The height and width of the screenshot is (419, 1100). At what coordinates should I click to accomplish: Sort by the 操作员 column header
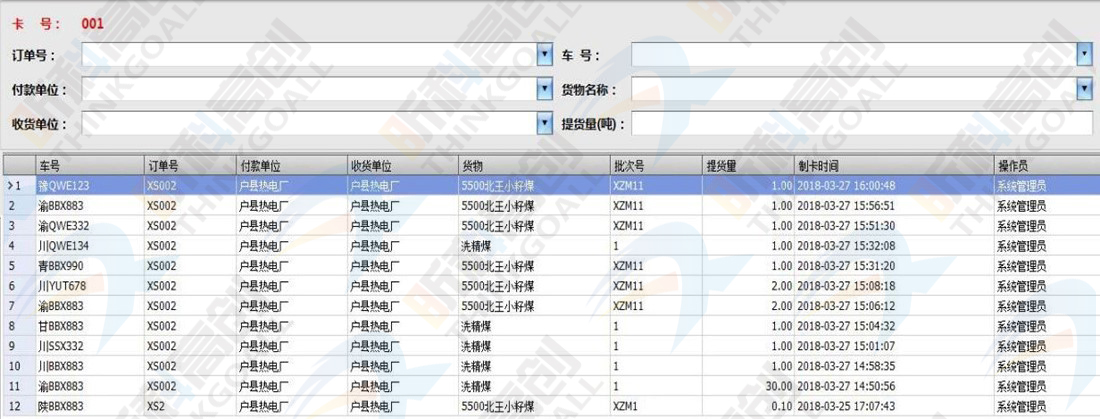tap(1046, 166)
